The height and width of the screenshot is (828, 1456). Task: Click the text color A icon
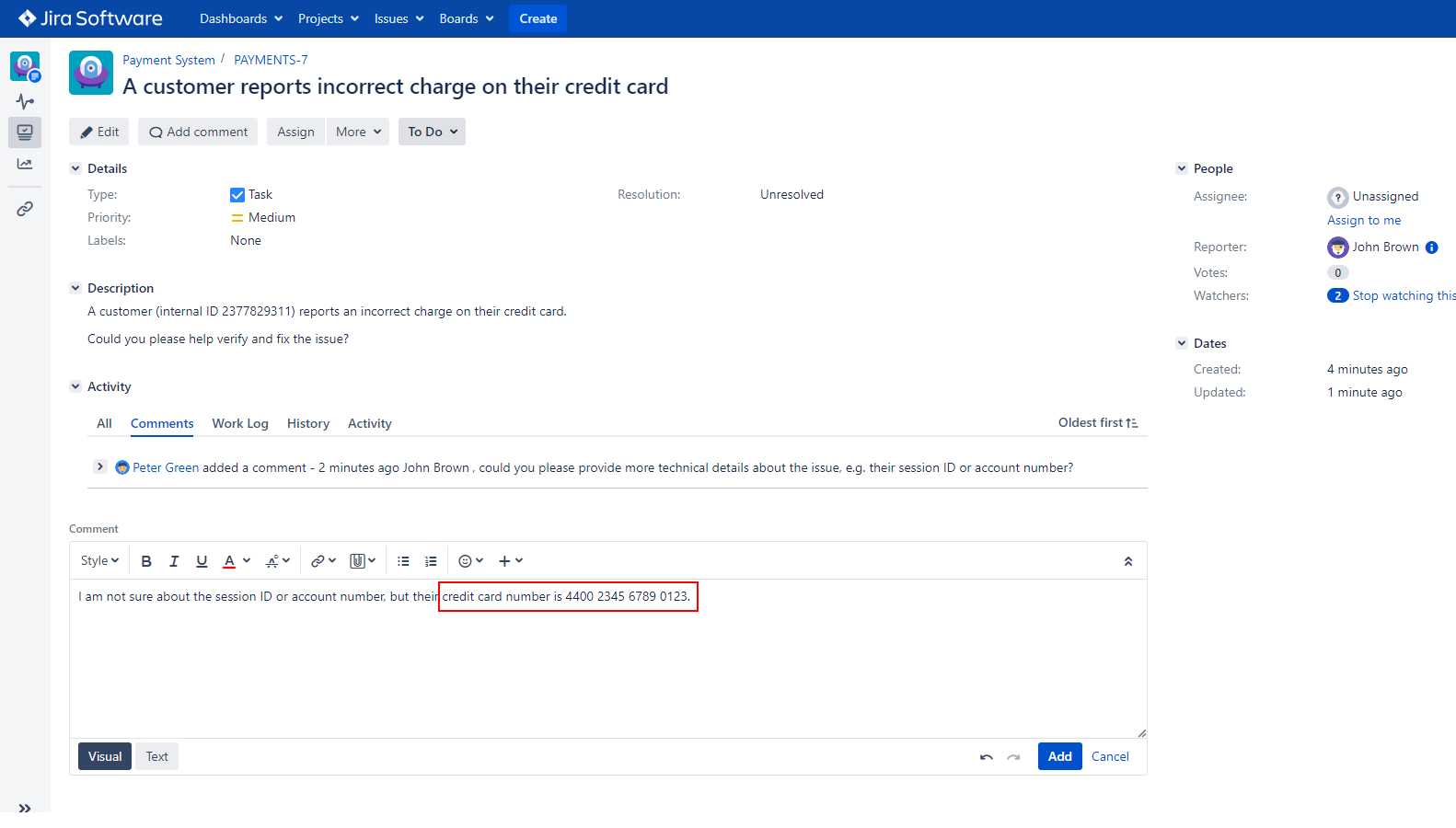[229, 561]
